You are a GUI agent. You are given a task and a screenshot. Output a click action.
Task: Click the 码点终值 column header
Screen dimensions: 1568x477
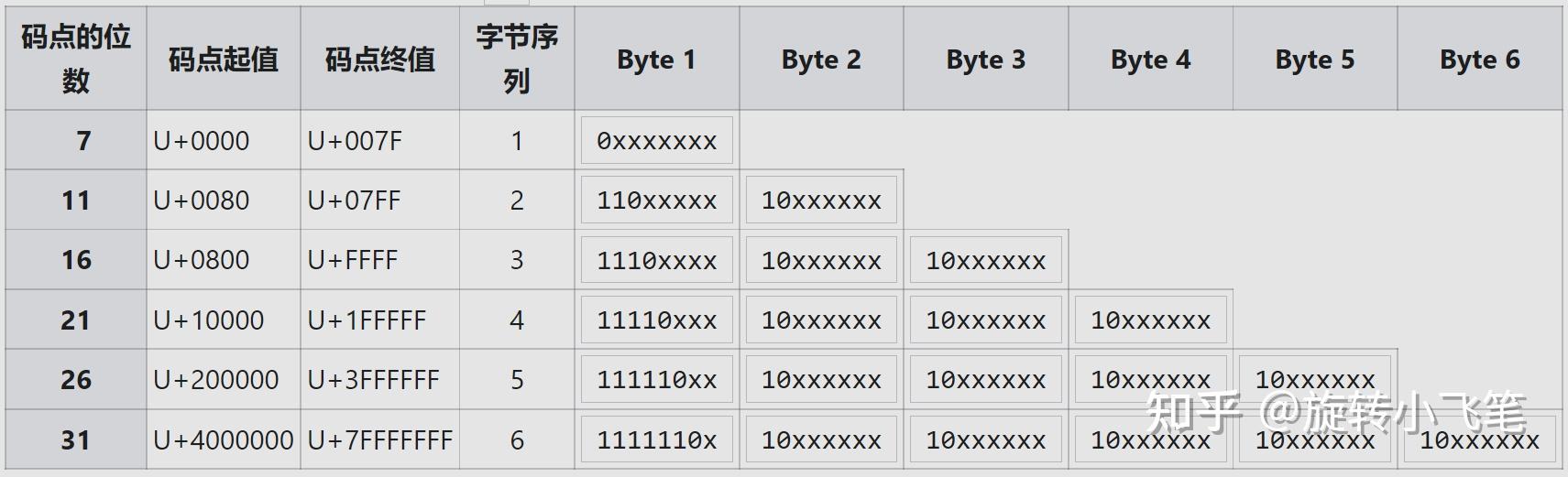(379, 59)
